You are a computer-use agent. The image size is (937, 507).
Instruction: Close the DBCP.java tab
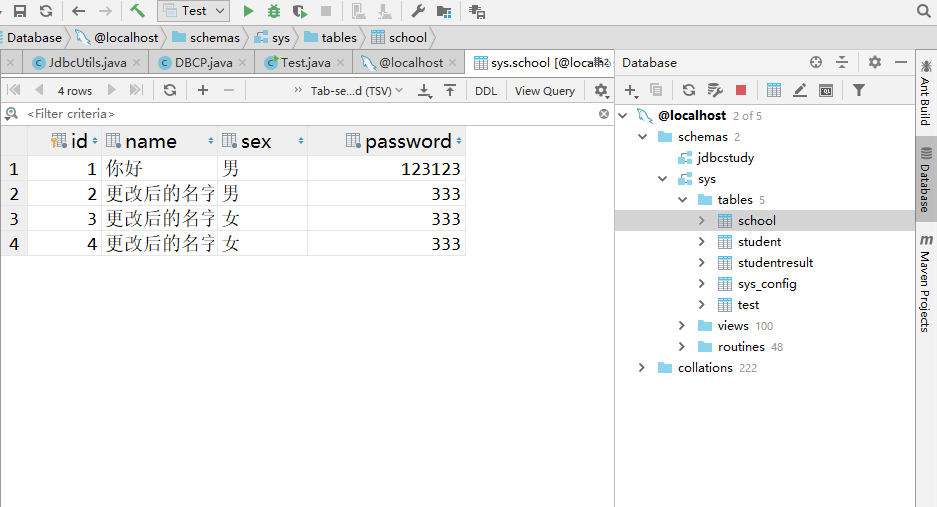pos(243,62)
